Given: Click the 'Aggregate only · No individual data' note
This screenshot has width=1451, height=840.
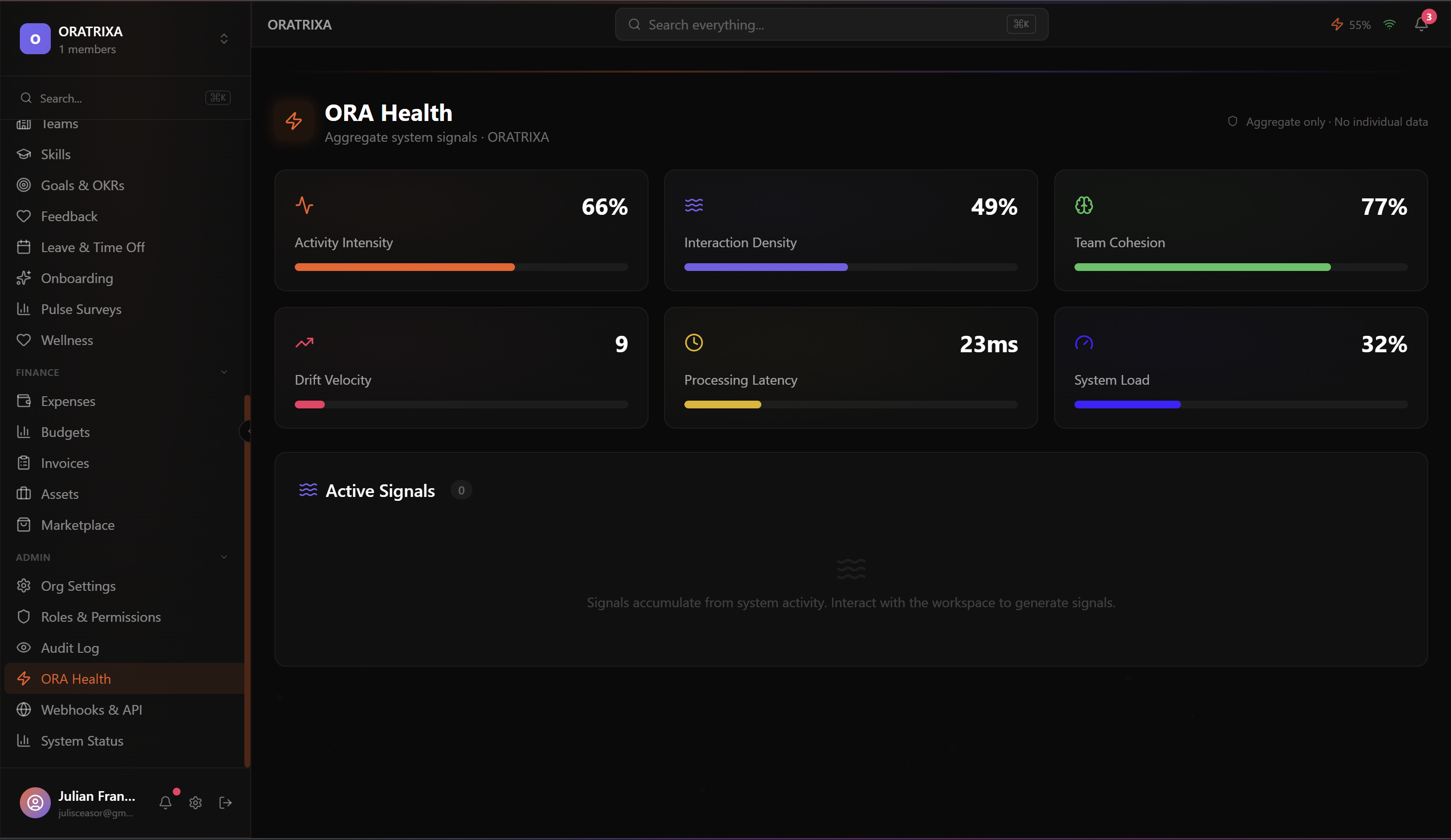Looking at the screenshot, I should pos(1328,121).
